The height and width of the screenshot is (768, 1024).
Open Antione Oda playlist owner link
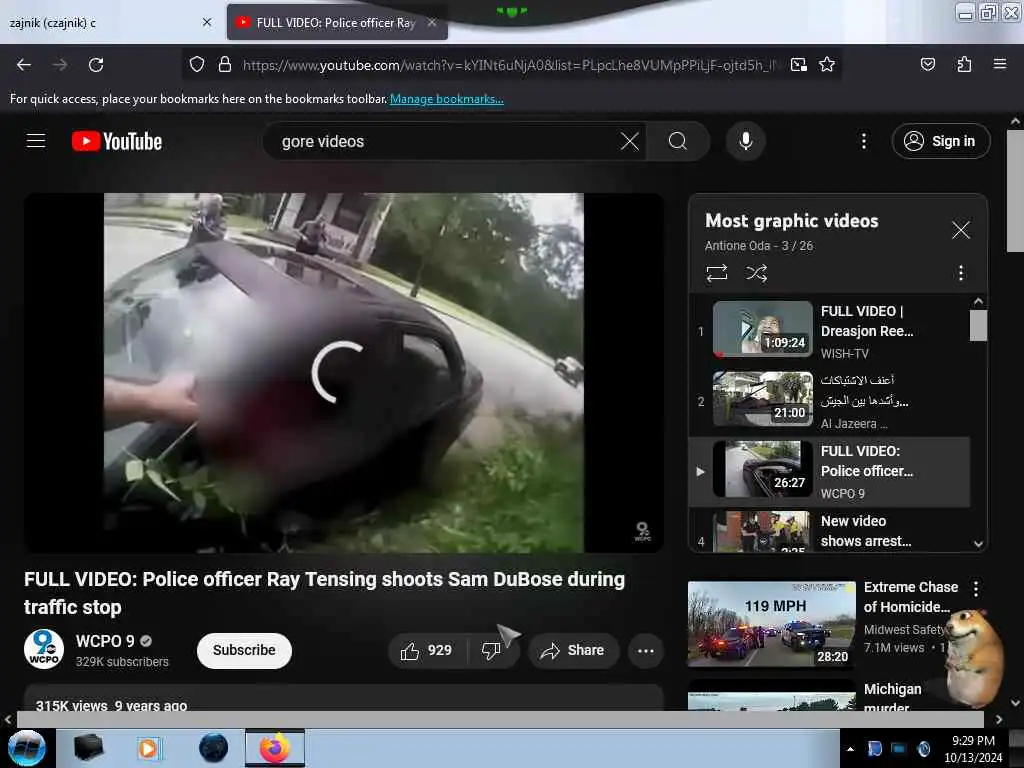737,246
